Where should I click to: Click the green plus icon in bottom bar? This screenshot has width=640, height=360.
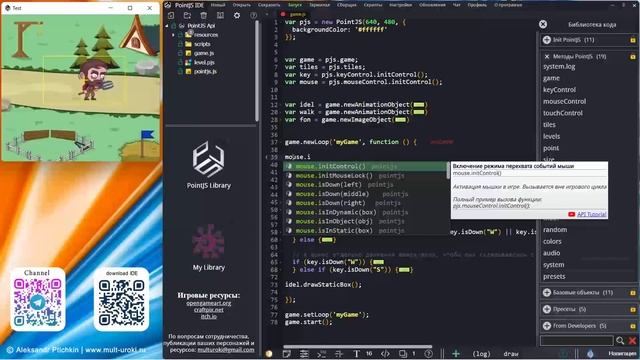click(456, 354)
